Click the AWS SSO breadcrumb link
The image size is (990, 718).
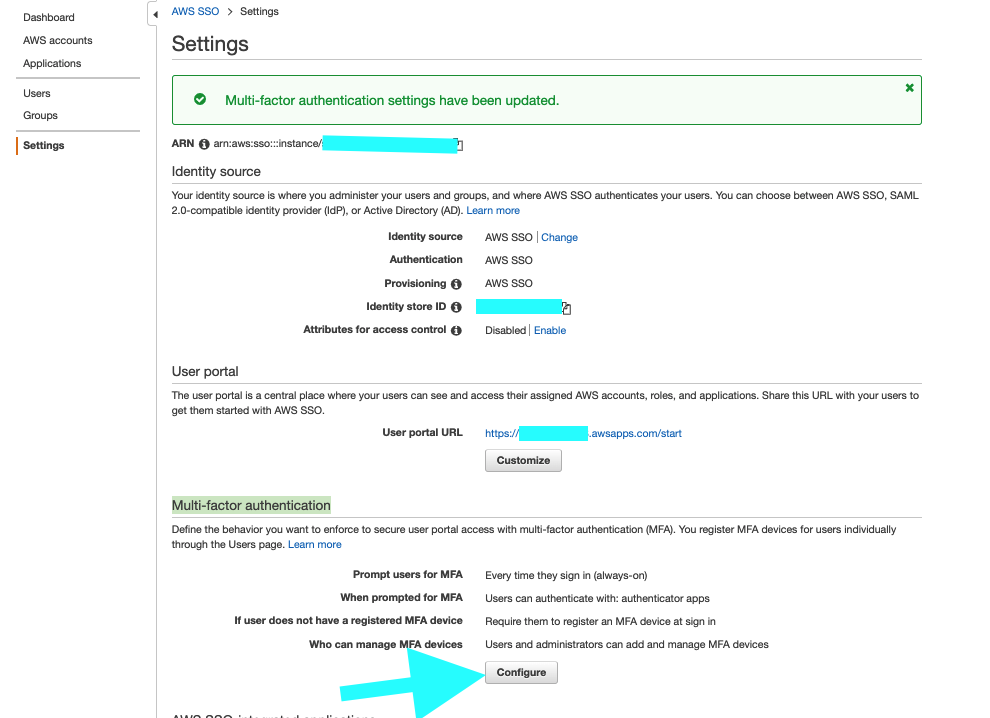click(x=195, y=11)
